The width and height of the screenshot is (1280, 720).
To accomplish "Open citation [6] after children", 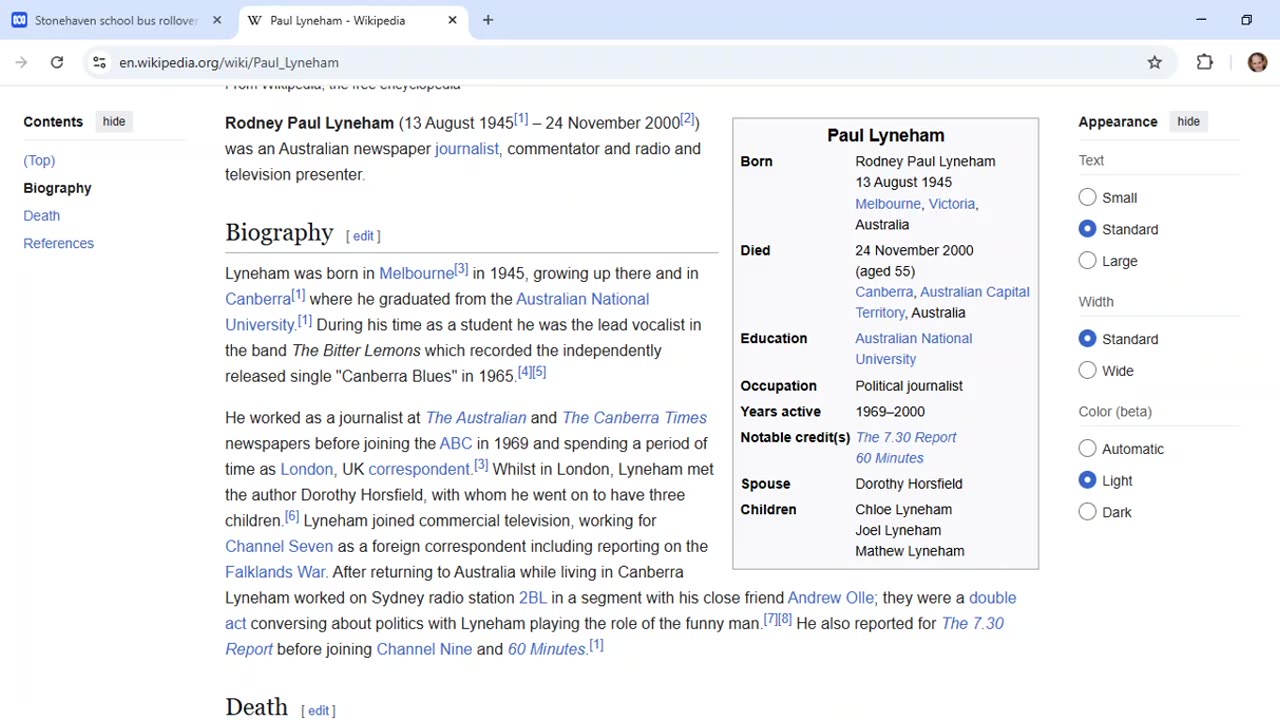I will [291, 516].
